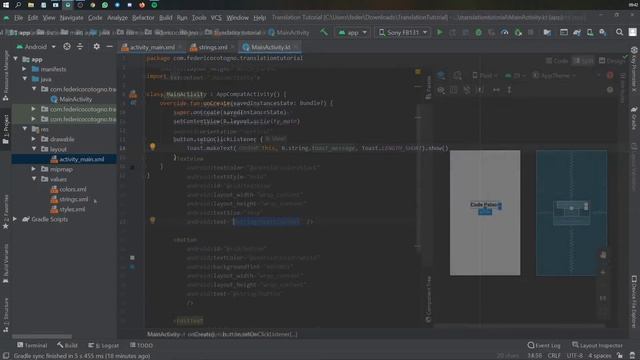Image resolution: width=640 pixels, height=360 pixels.
Task: Open the TODO tool window
Action: pyautogui.click(x=141, y=345)
